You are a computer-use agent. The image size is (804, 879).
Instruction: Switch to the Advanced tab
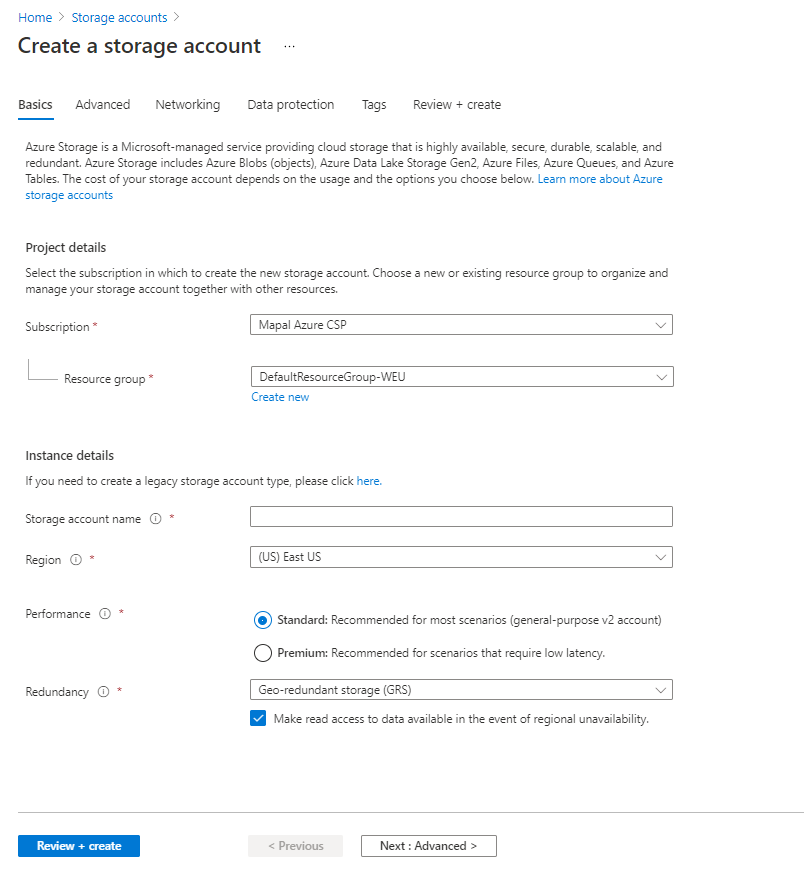102,105
